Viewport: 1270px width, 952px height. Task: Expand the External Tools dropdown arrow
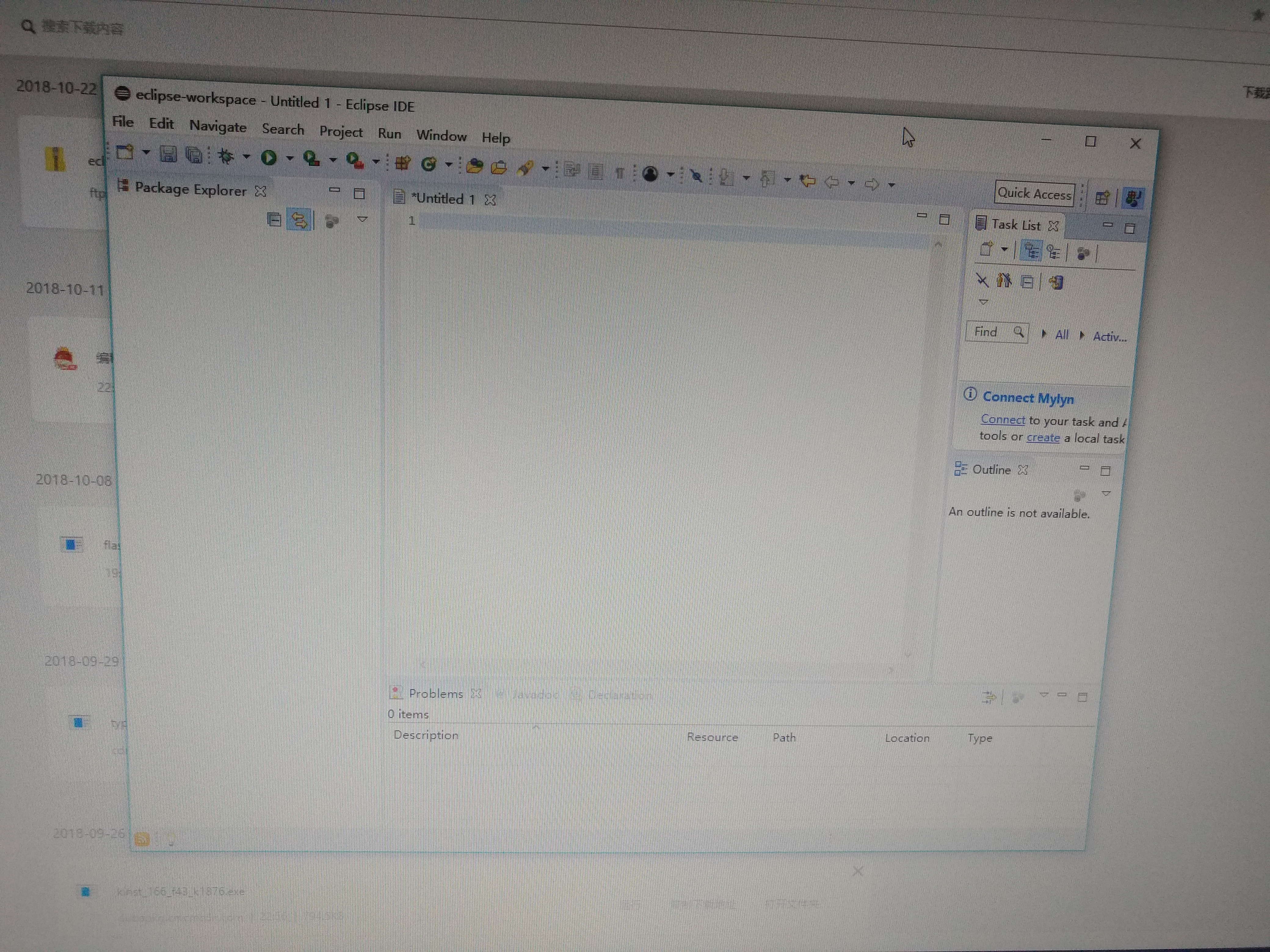point(376,162)
